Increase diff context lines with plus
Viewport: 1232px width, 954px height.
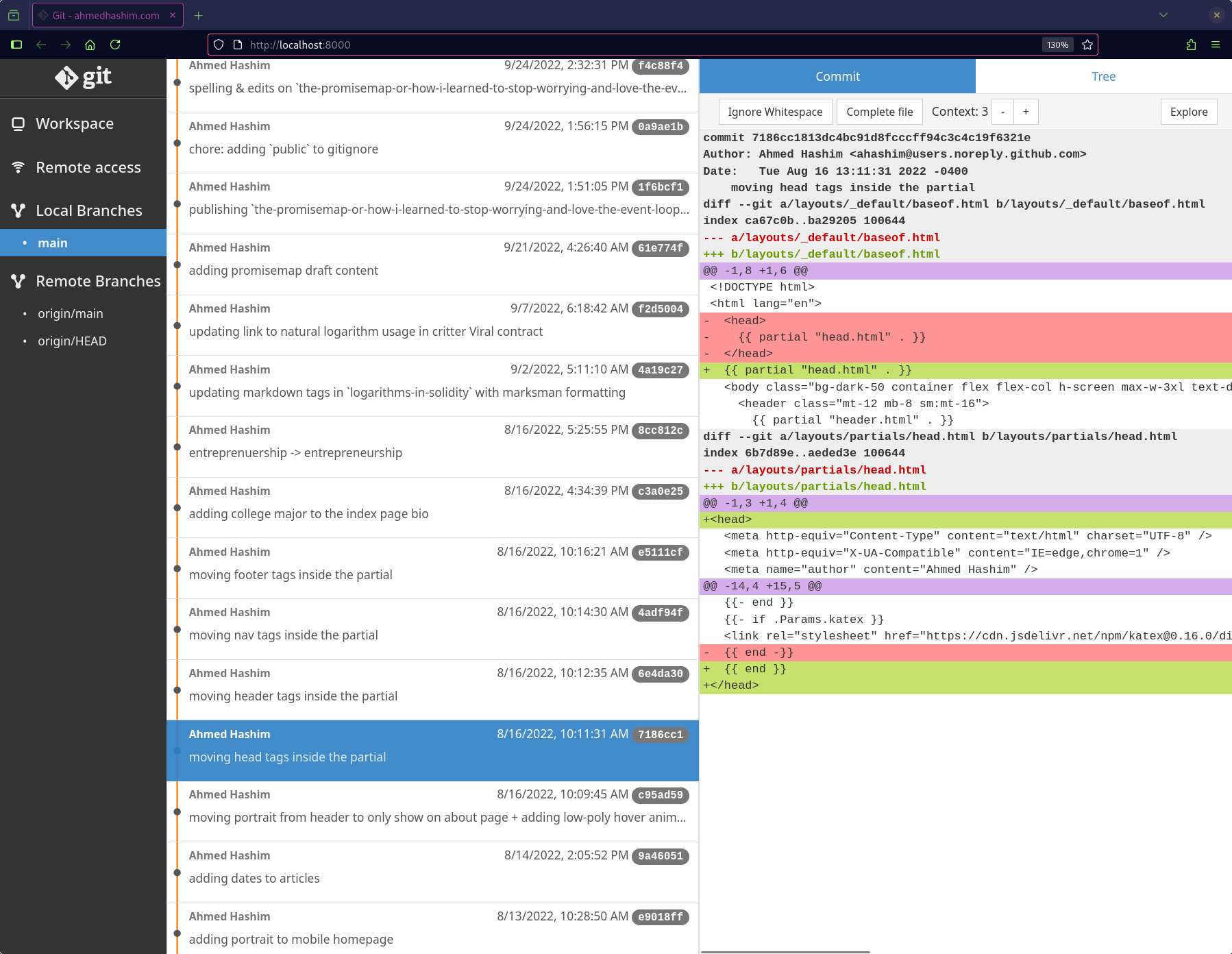click(1026, 112)
